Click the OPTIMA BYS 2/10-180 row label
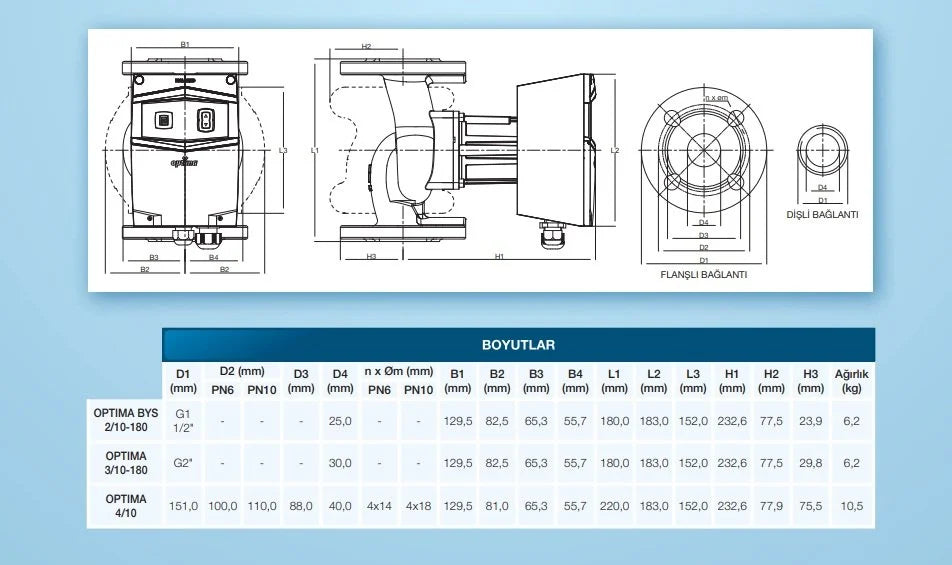Image resolution: width=952 pixels, height=565 pixels. pos(120,421)
